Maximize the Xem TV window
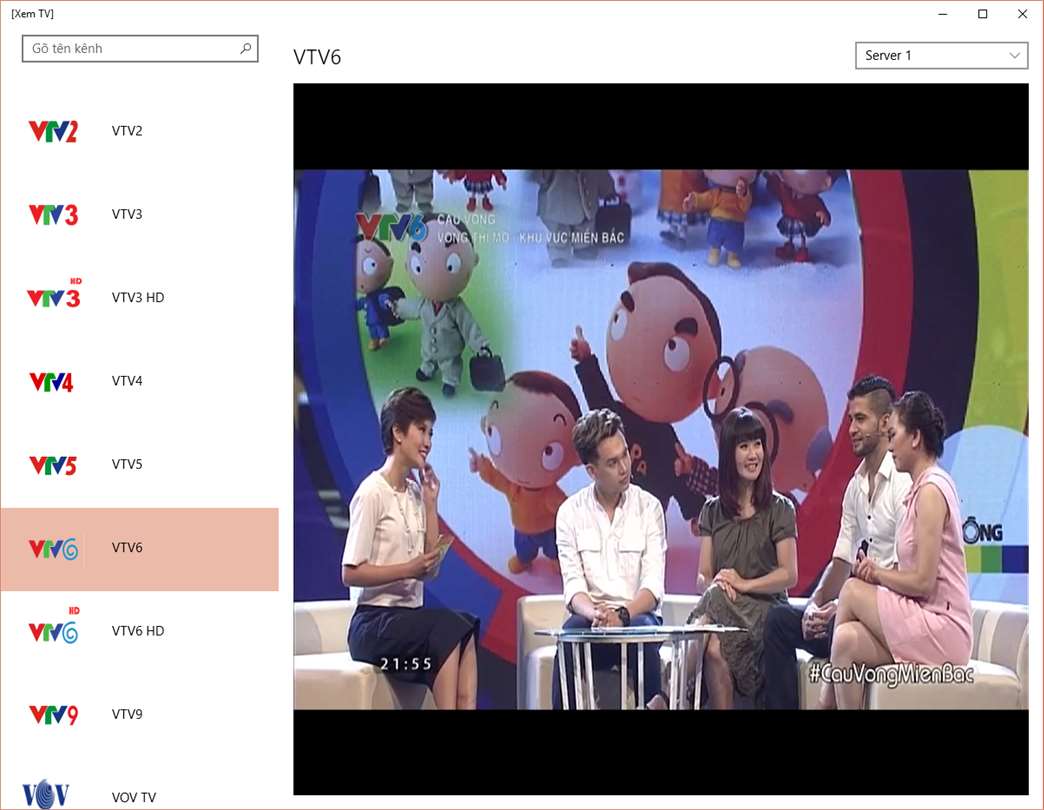 point(983,14)
